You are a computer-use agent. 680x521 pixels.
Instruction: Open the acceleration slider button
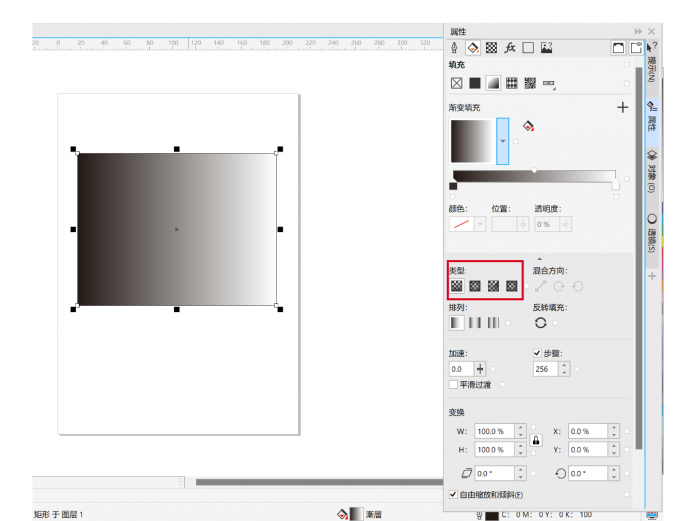coord(480,369)
